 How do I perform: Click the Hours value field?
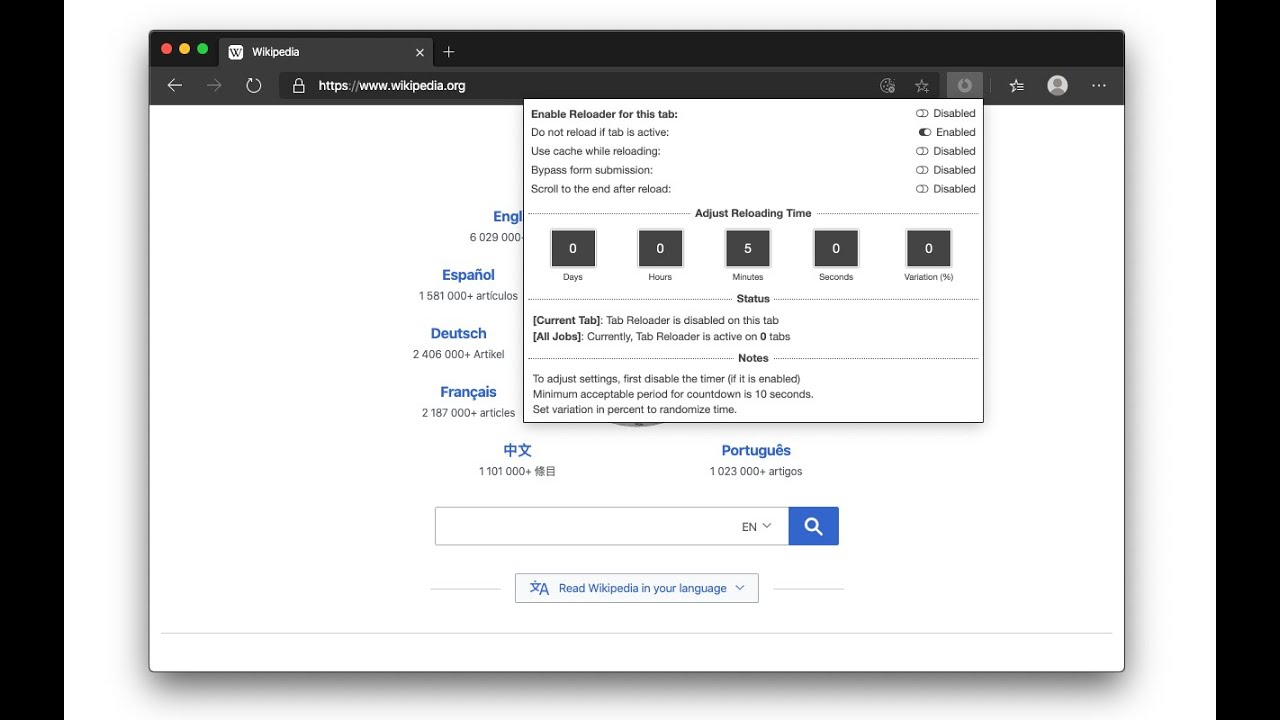[x=660, y=248]
